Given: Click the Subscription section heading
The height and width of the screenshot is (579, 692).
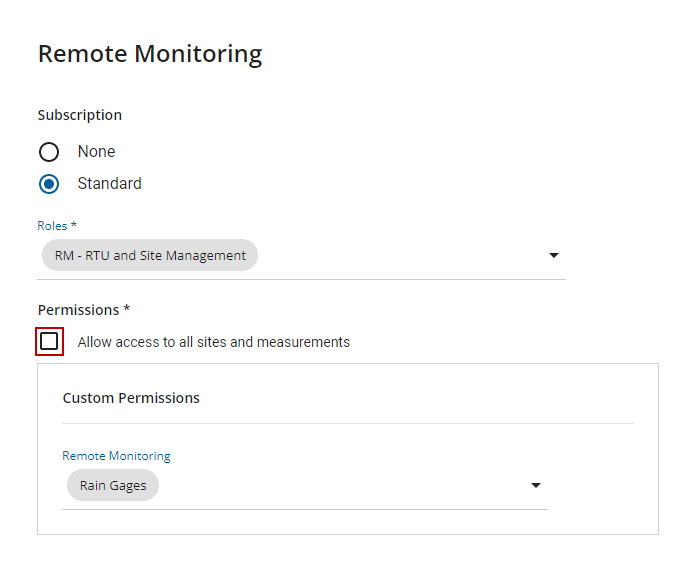Looking at the screenshot, I should (80, 115).
